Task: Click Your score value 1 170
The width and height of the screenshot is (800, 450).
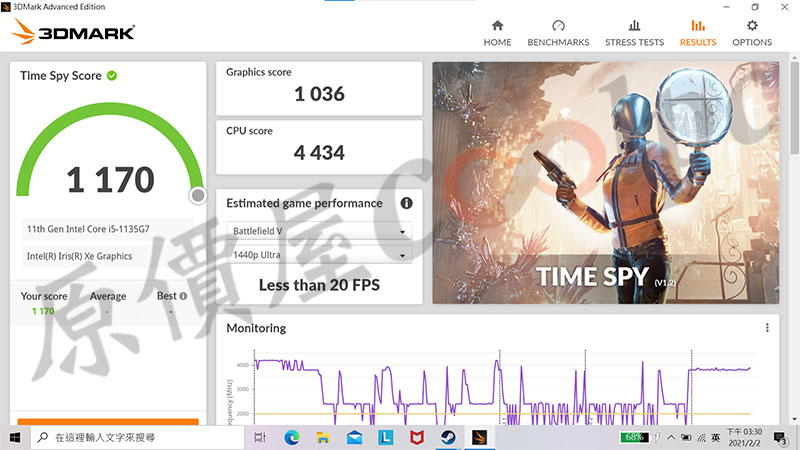Action: 43,311
